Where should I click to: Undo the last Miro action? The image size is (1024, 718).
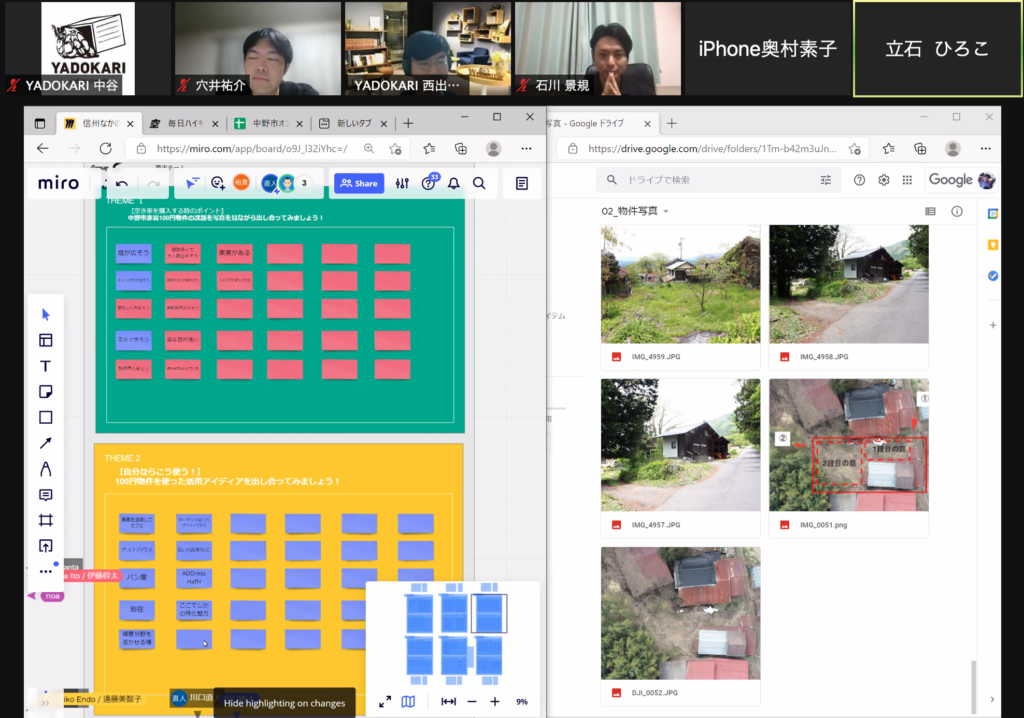(x=121, y=184)
